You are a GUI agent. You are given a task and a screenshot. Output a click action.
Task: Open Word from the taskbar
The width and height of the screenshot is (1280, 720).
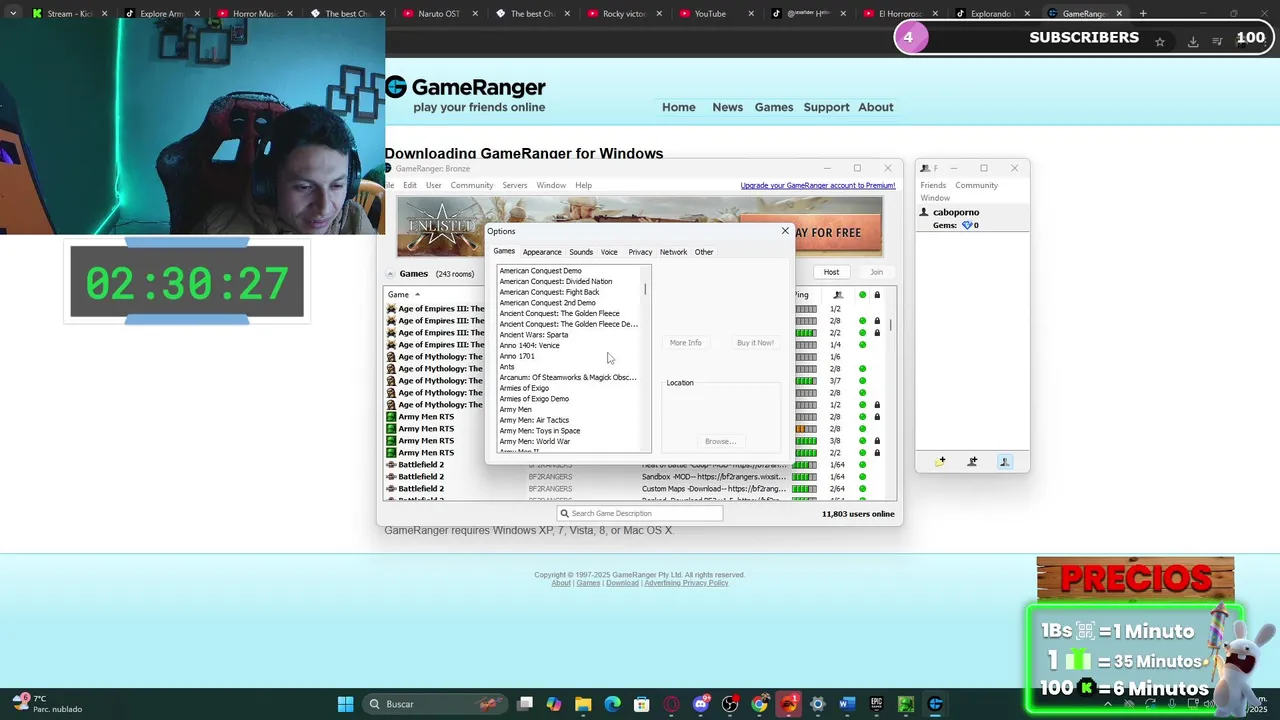point(847,704)
